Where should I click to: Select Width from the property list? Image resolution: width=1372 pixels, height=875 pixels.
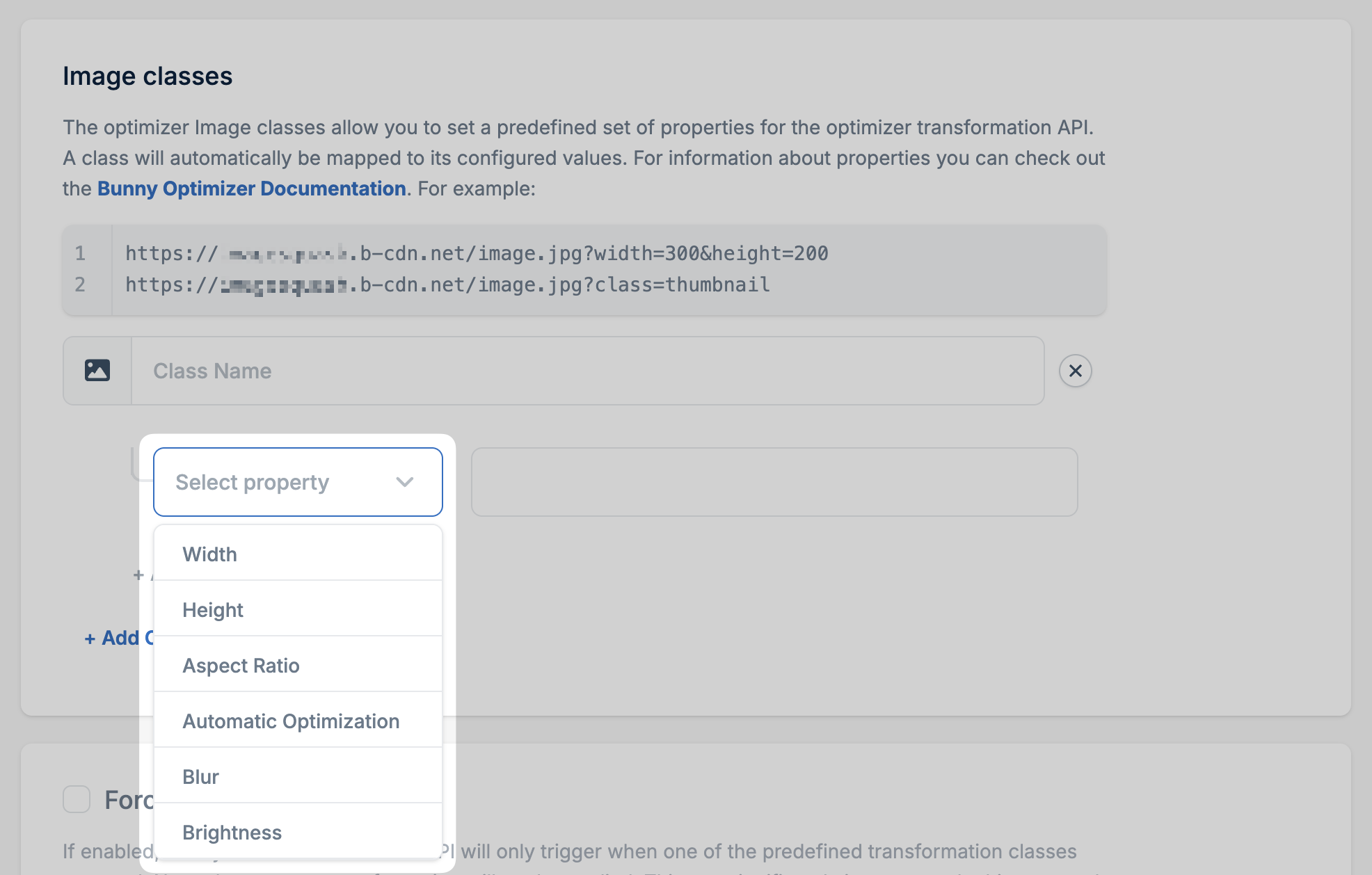(209, 554)
